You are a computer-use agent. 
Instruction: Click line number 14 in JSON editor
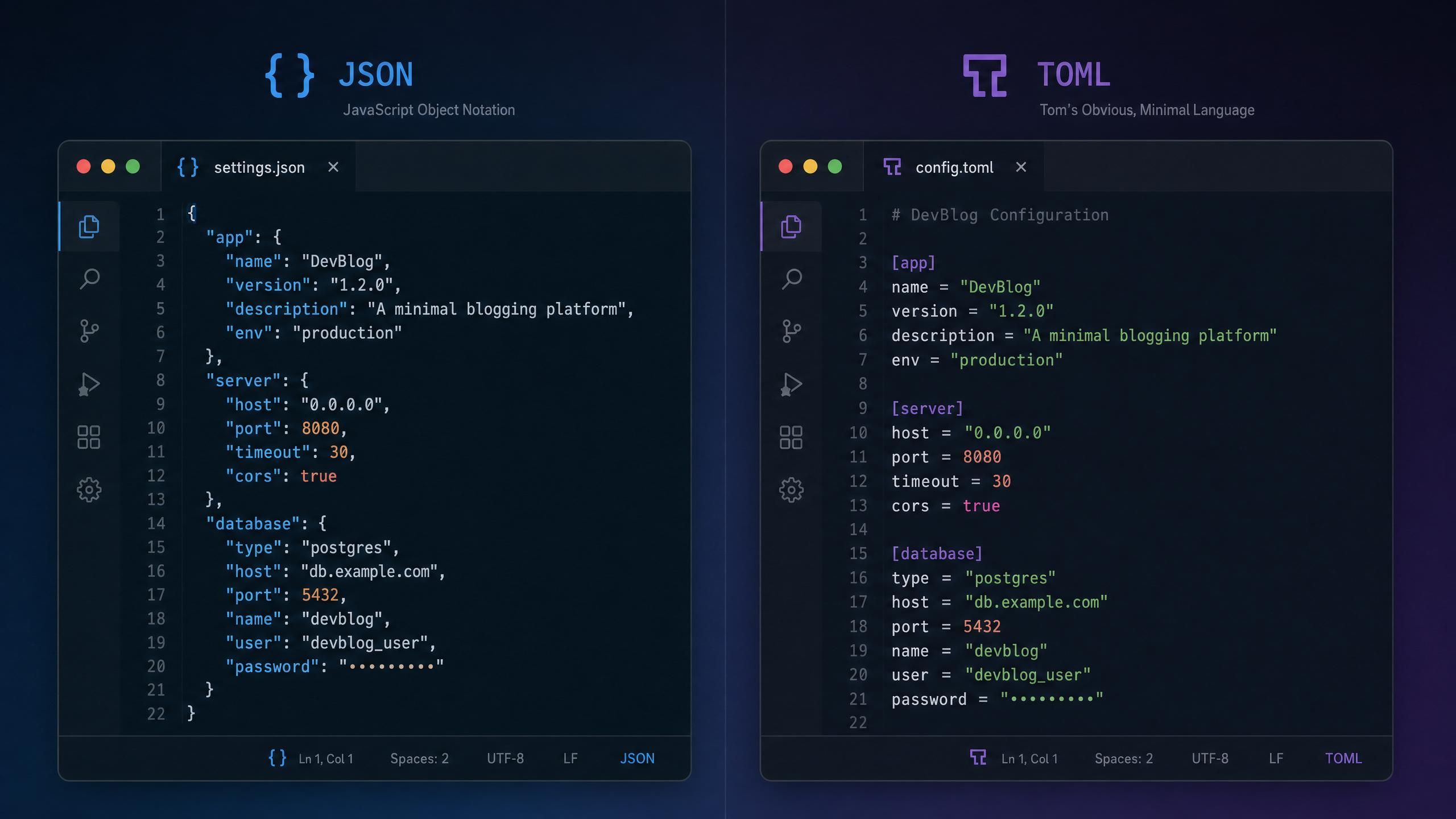pos(156,523)
